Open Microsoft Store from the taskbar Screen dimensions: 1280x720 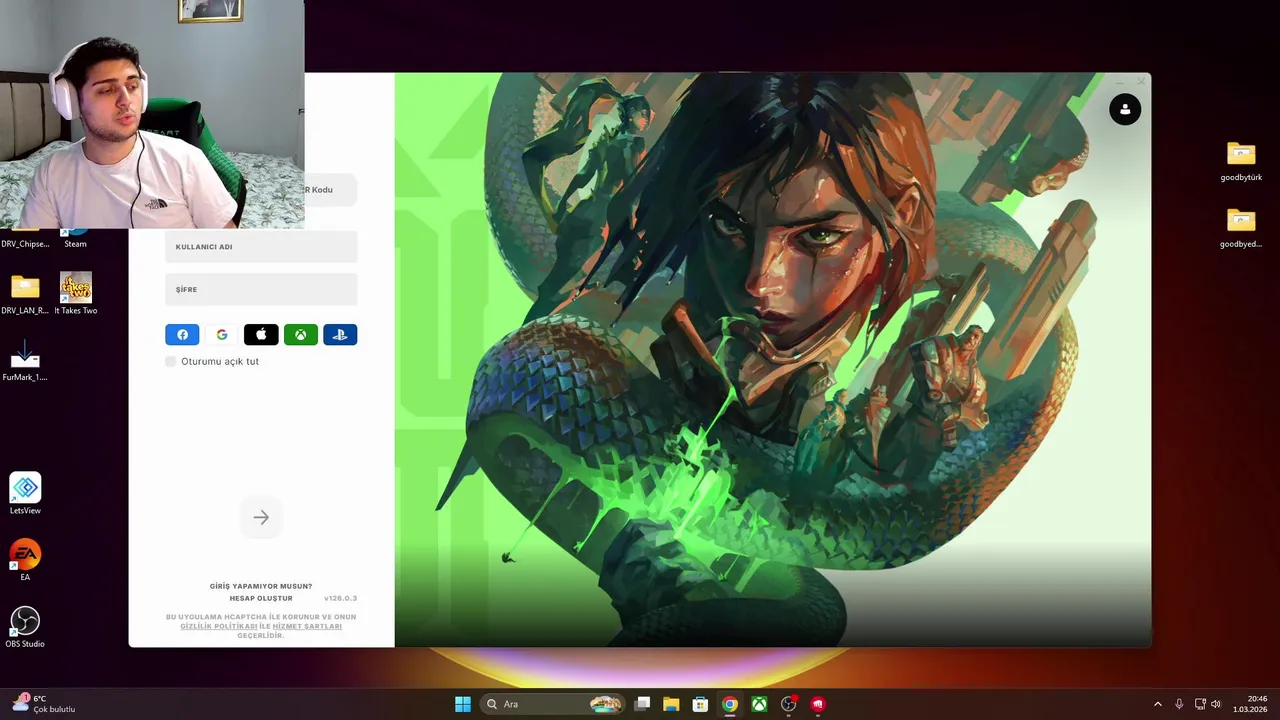(701, 704)
